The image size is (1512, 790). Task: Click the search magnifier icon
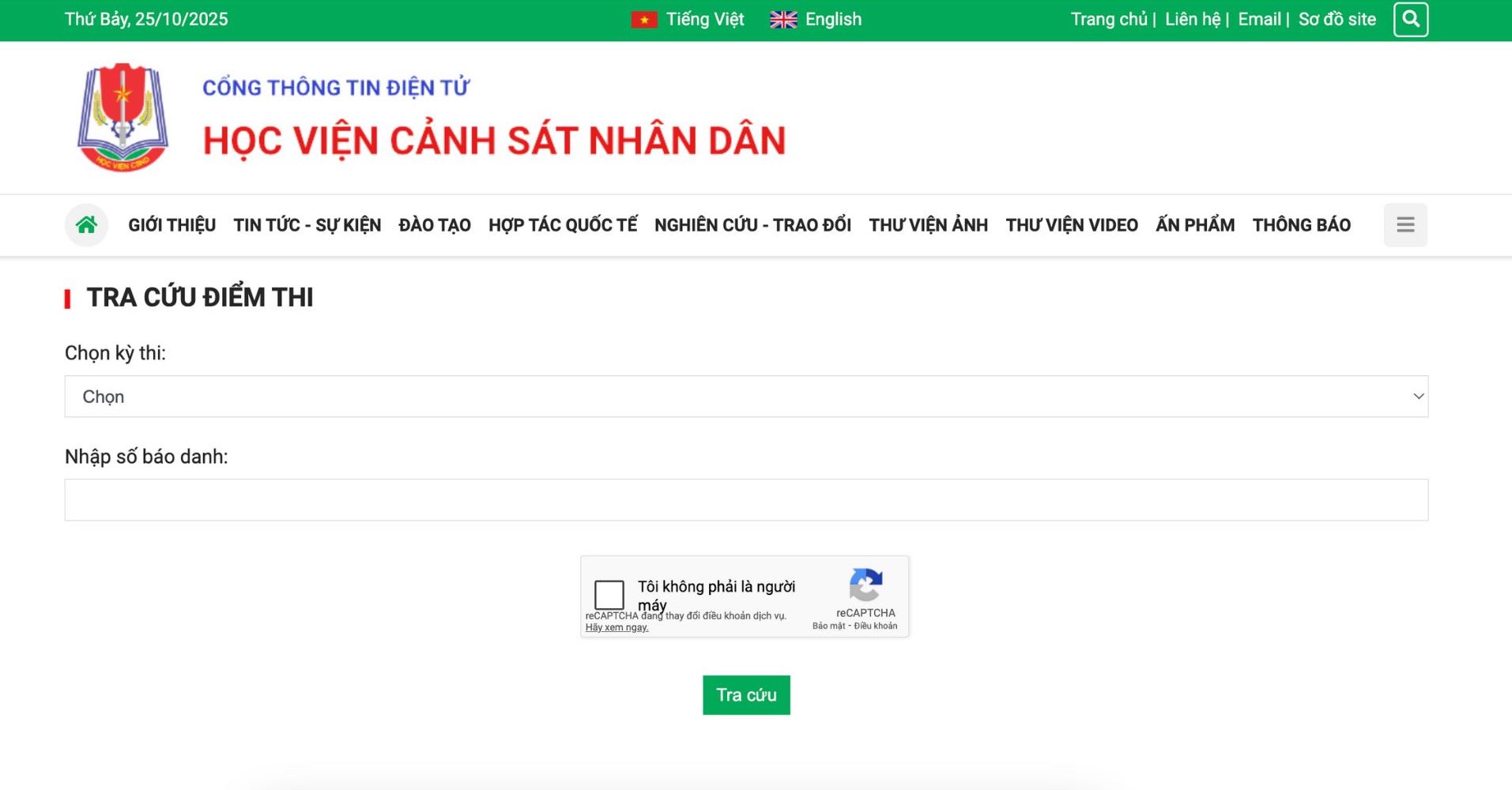[1410, 20]
